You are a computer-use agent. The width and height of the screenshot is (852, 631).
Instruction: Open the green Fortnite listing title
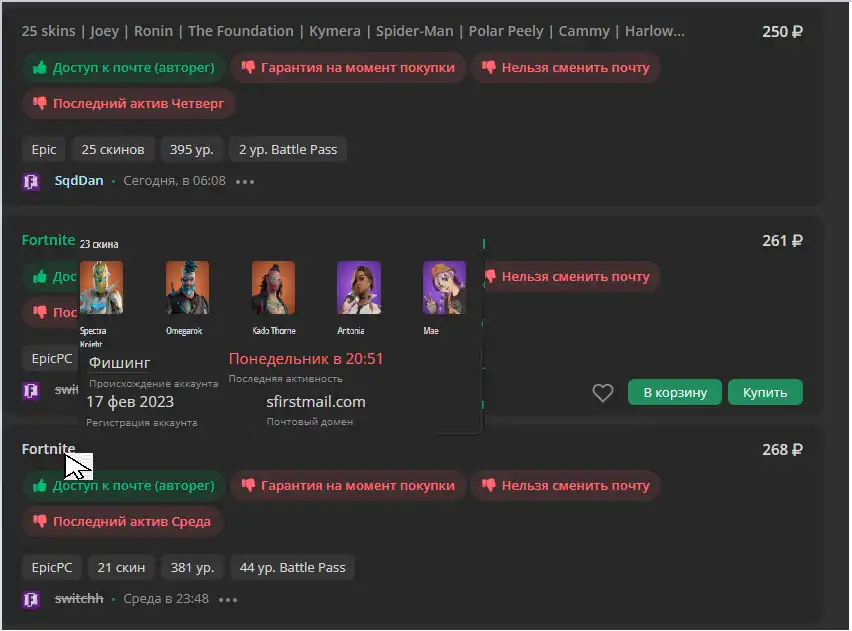pyautogui.click(x=48, y=240)
